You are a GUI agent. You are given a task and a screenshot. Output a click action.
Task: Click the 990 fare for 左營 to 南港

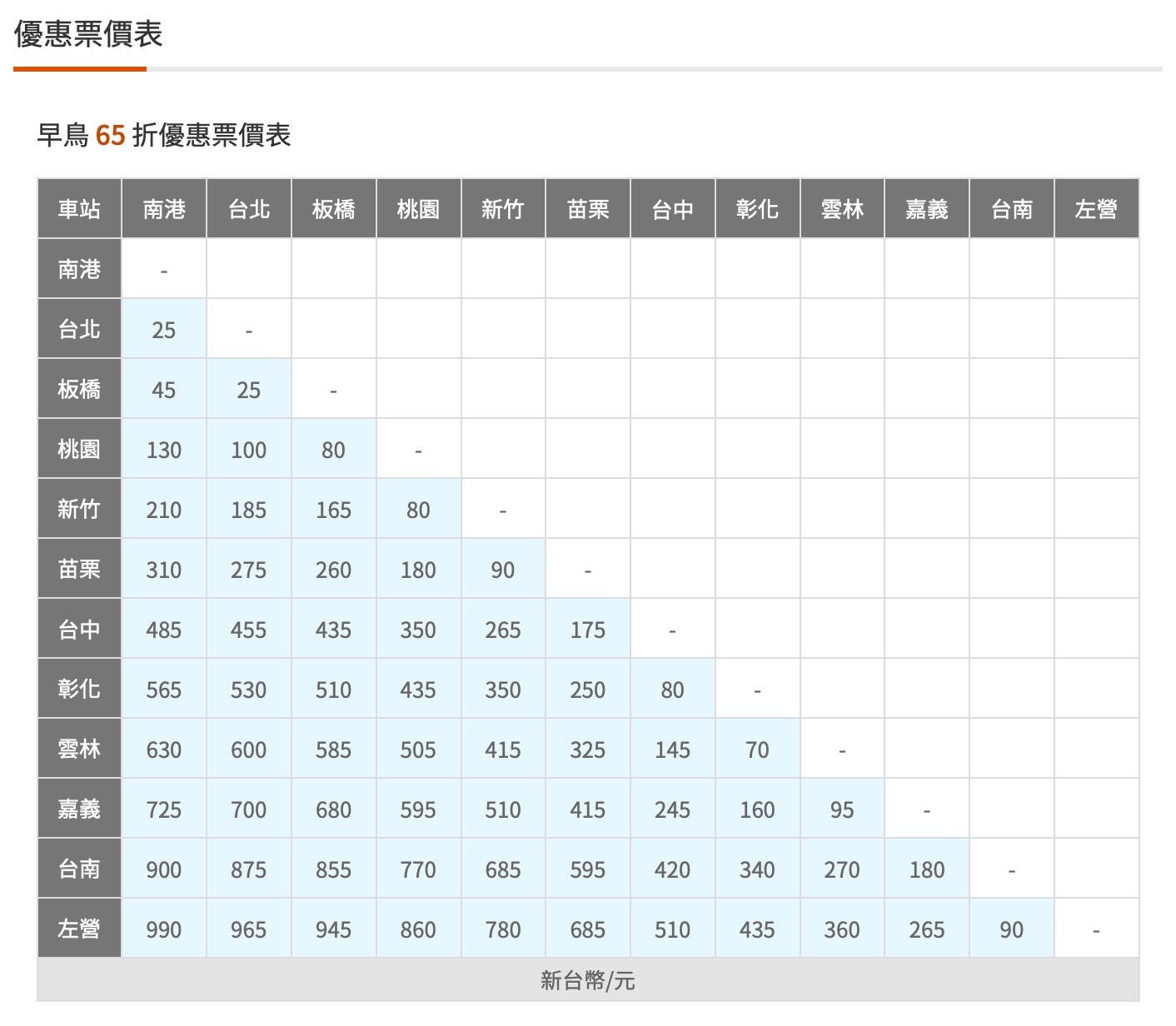pyautogui.click(x=163, y=929)
